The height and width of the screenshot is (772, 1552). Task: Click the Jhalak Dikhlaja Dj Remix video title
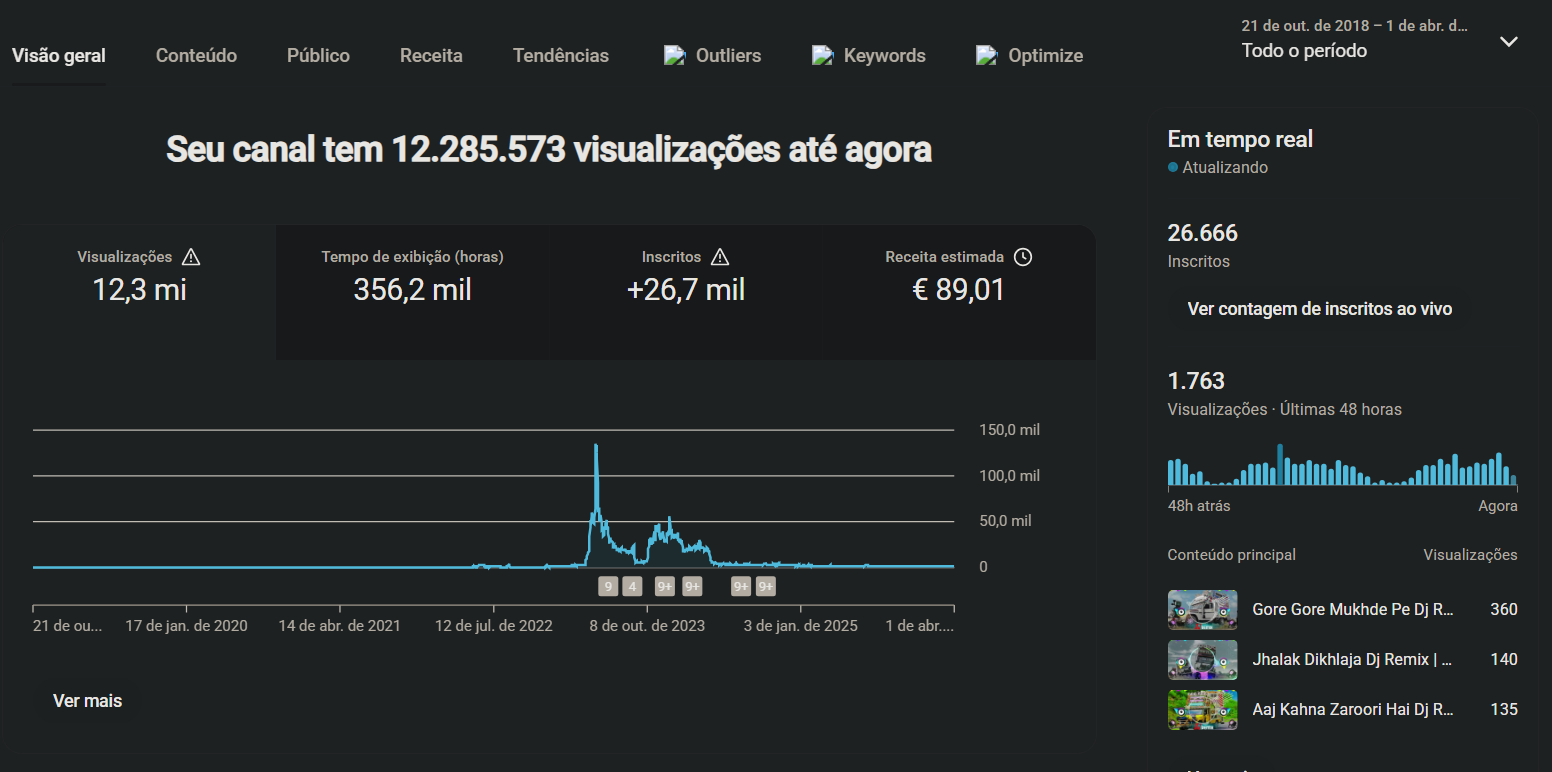click(x=1353, y=660)
